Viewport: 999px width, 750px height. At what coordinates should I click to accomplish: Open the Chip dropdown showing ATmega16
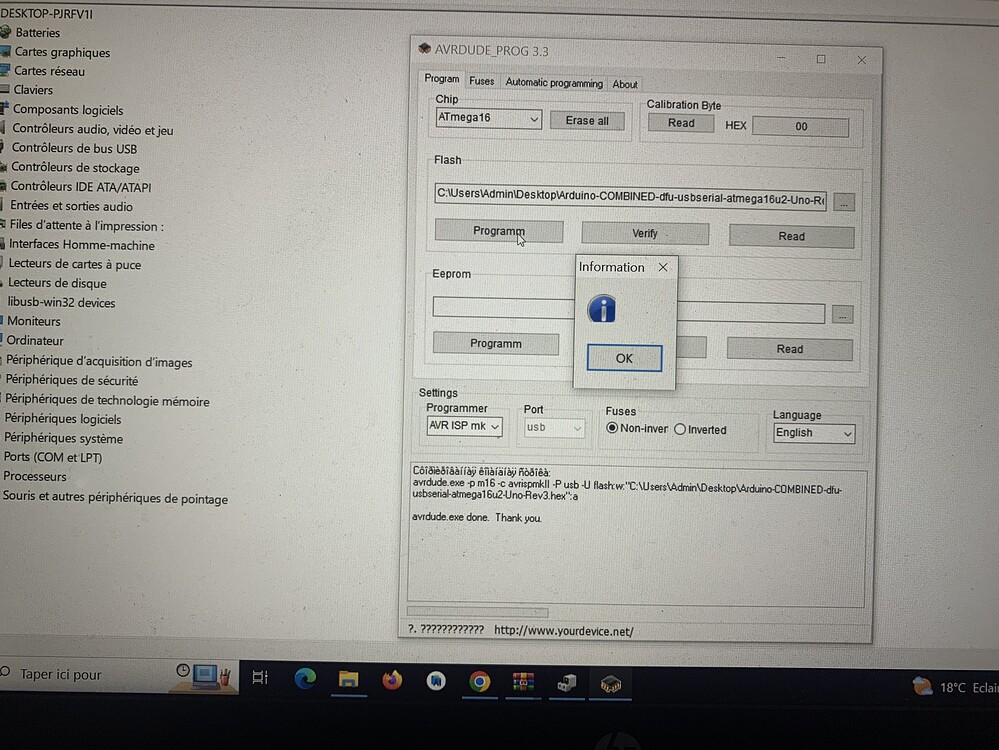[535, 118]
